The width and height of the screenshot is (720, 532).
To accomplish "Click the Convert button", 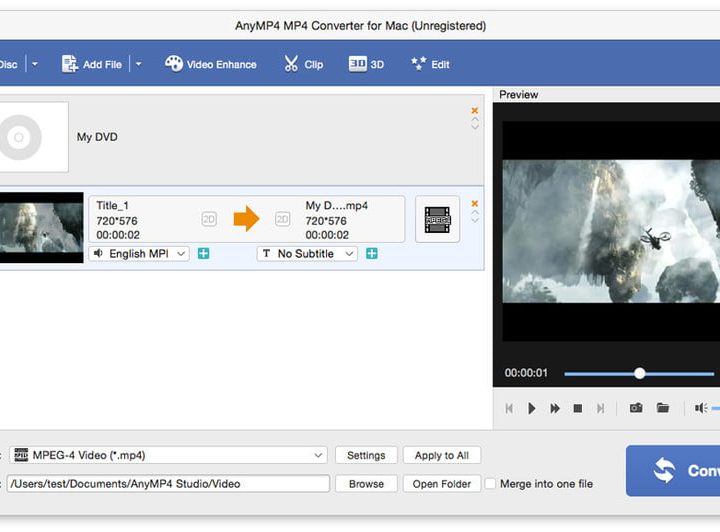I will click(673, 470).
